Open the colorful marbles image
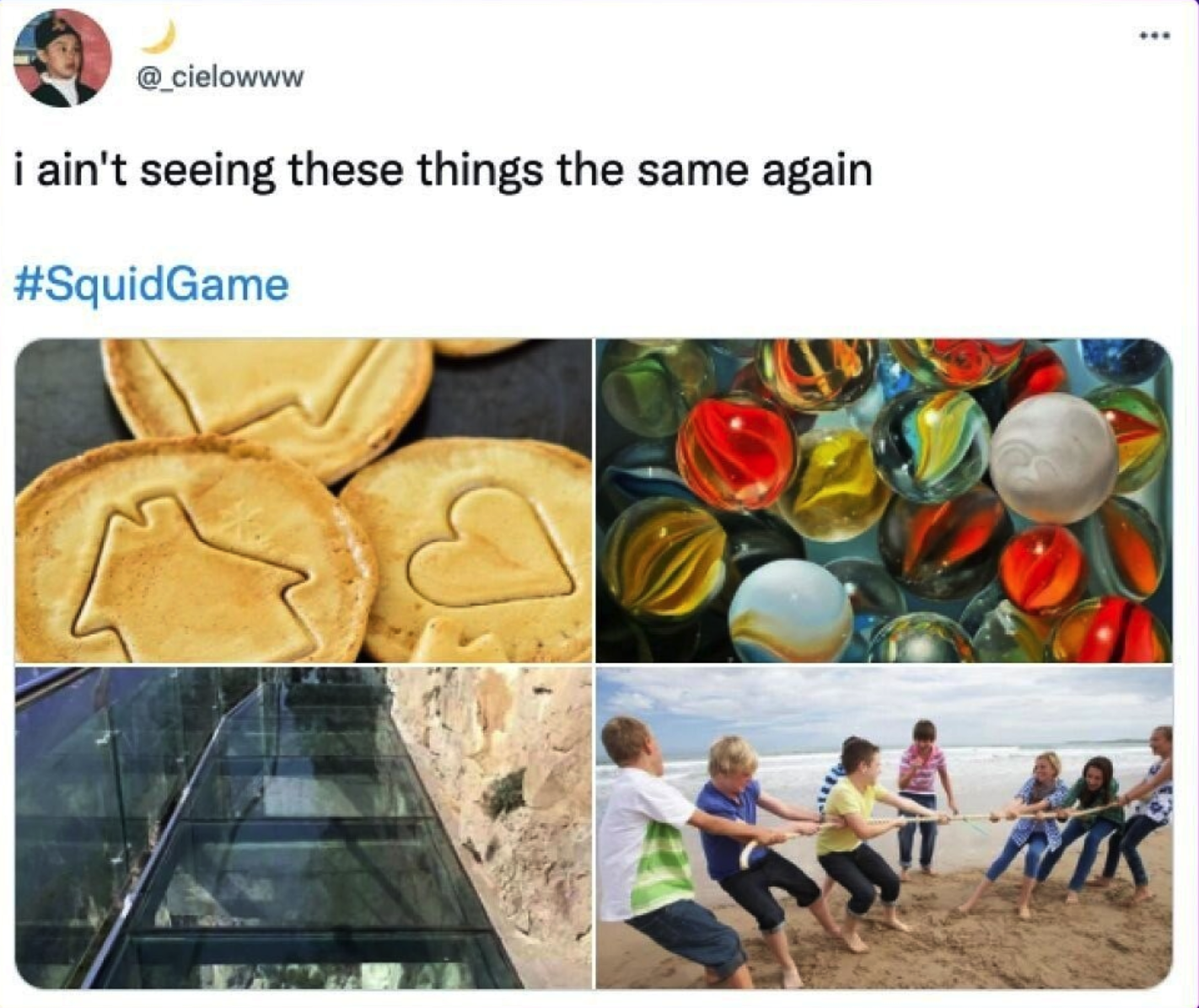The width and height of the screenshot is (1199, 1008). pyautogui.click(x=884, y=500)
